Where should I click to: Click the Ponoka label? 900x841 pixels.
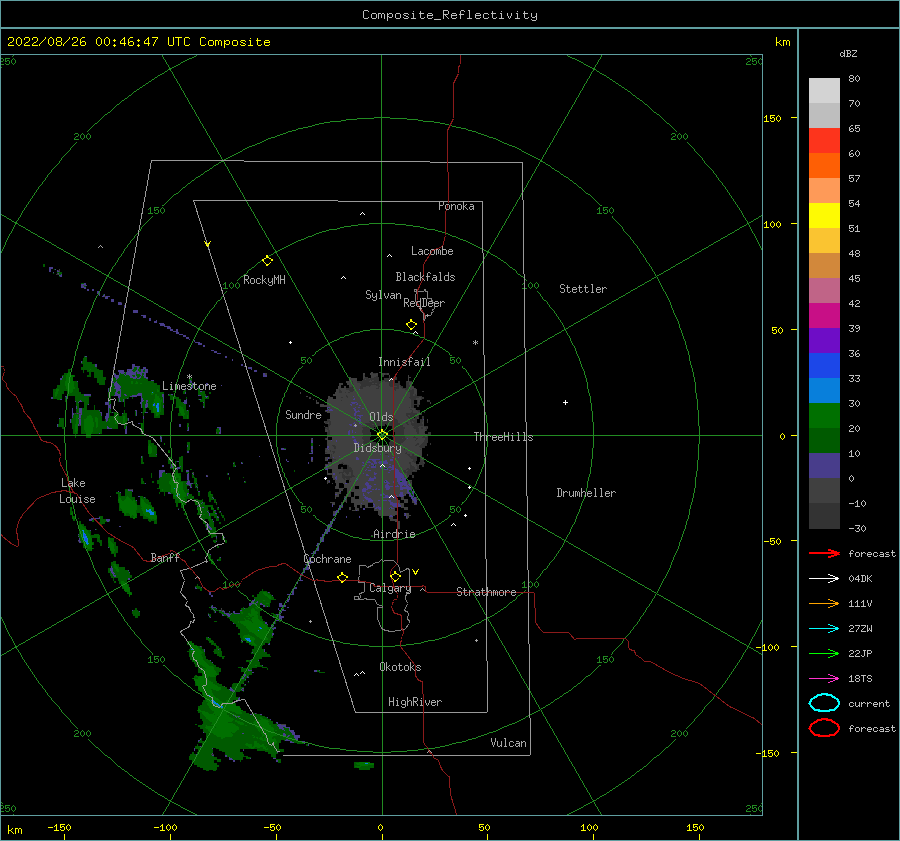[x=456, y=207]
